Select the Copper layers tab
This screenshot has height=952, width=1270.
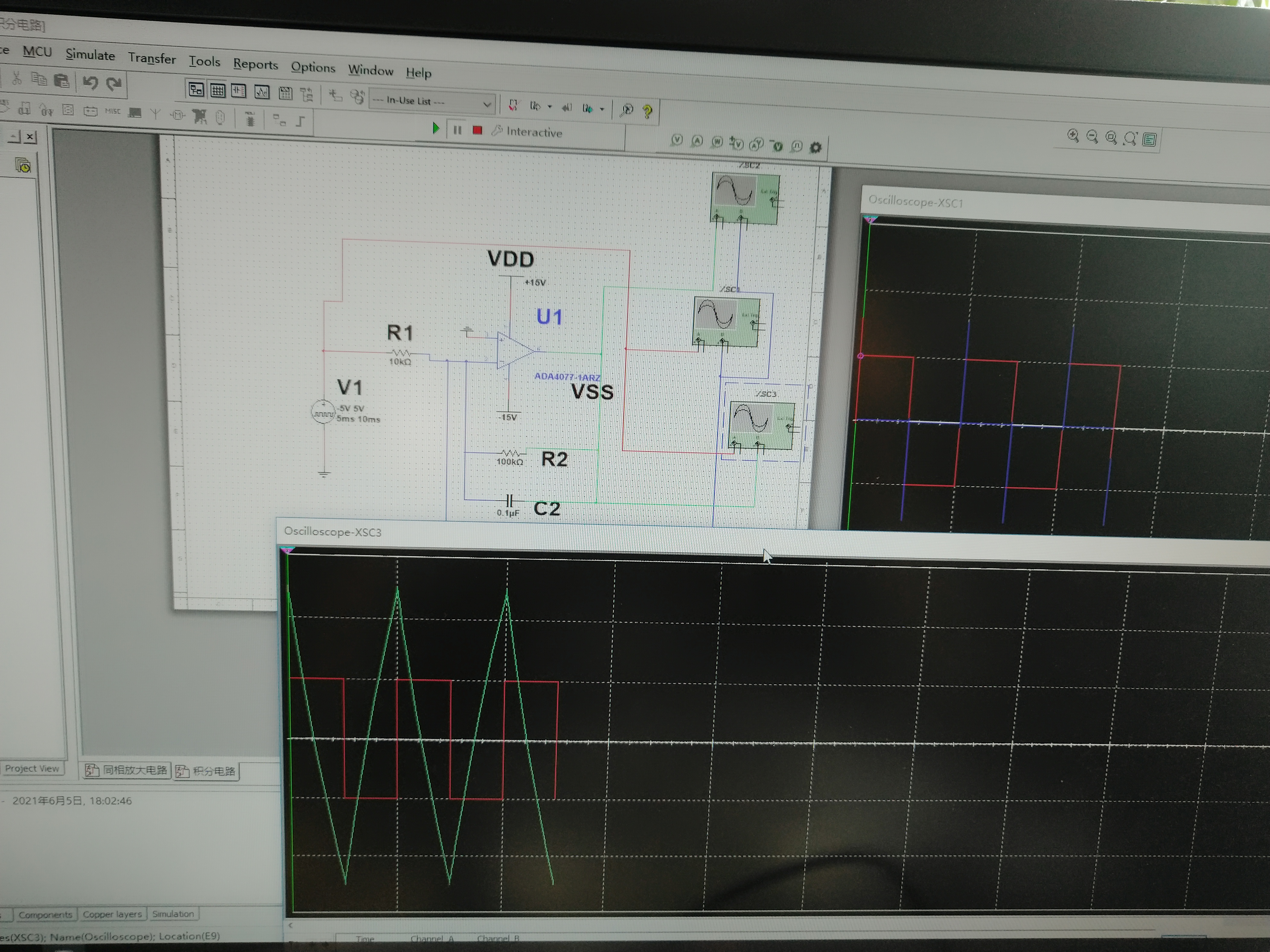[112, 914]
